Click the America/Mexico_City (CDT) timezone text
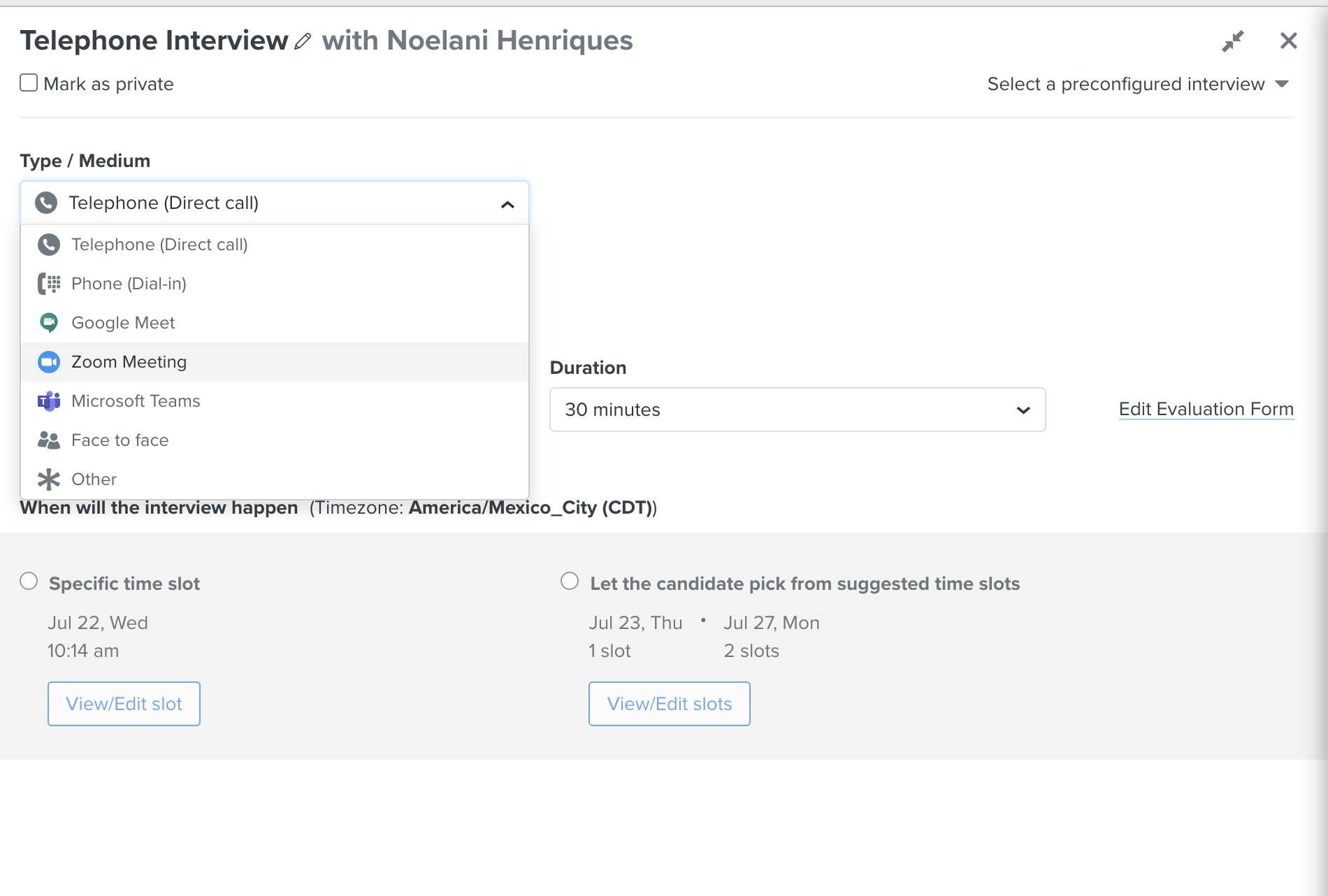The height and width of the screenshot is (896, 1328). pyautogui.click(x=531, y=507)
